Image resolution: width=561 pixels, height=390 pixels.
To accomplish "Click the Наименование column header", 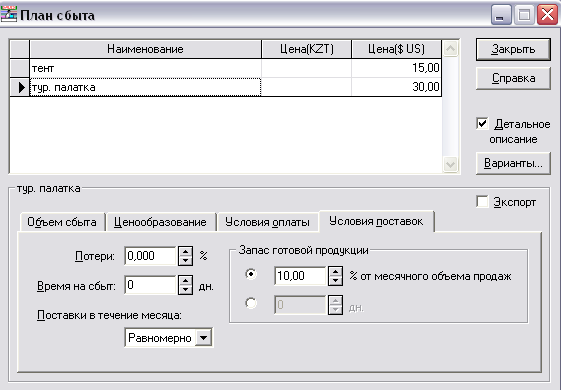I will (145, 49).
